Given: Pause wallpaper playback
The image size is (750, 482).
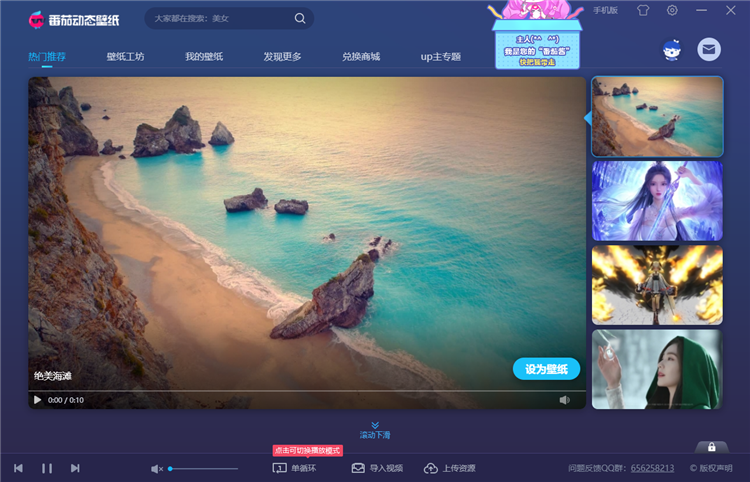Looking at the screenshot, I should [x=47, y=468].
